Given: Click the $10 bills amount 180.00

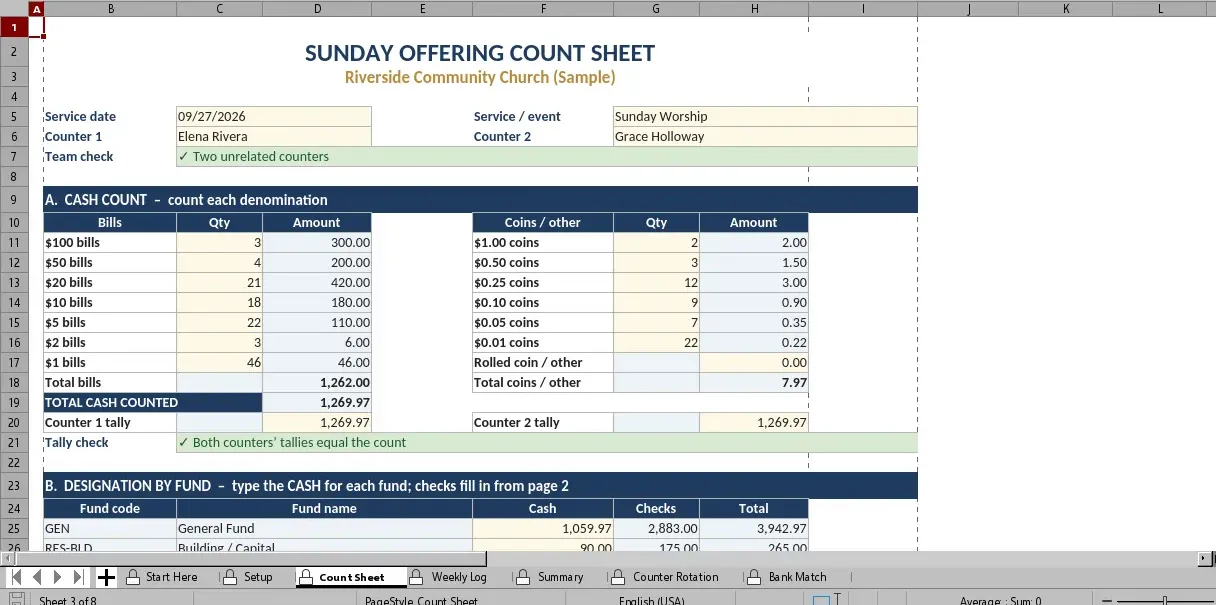Looking at the screenshot, I should [x=317, y=303].
